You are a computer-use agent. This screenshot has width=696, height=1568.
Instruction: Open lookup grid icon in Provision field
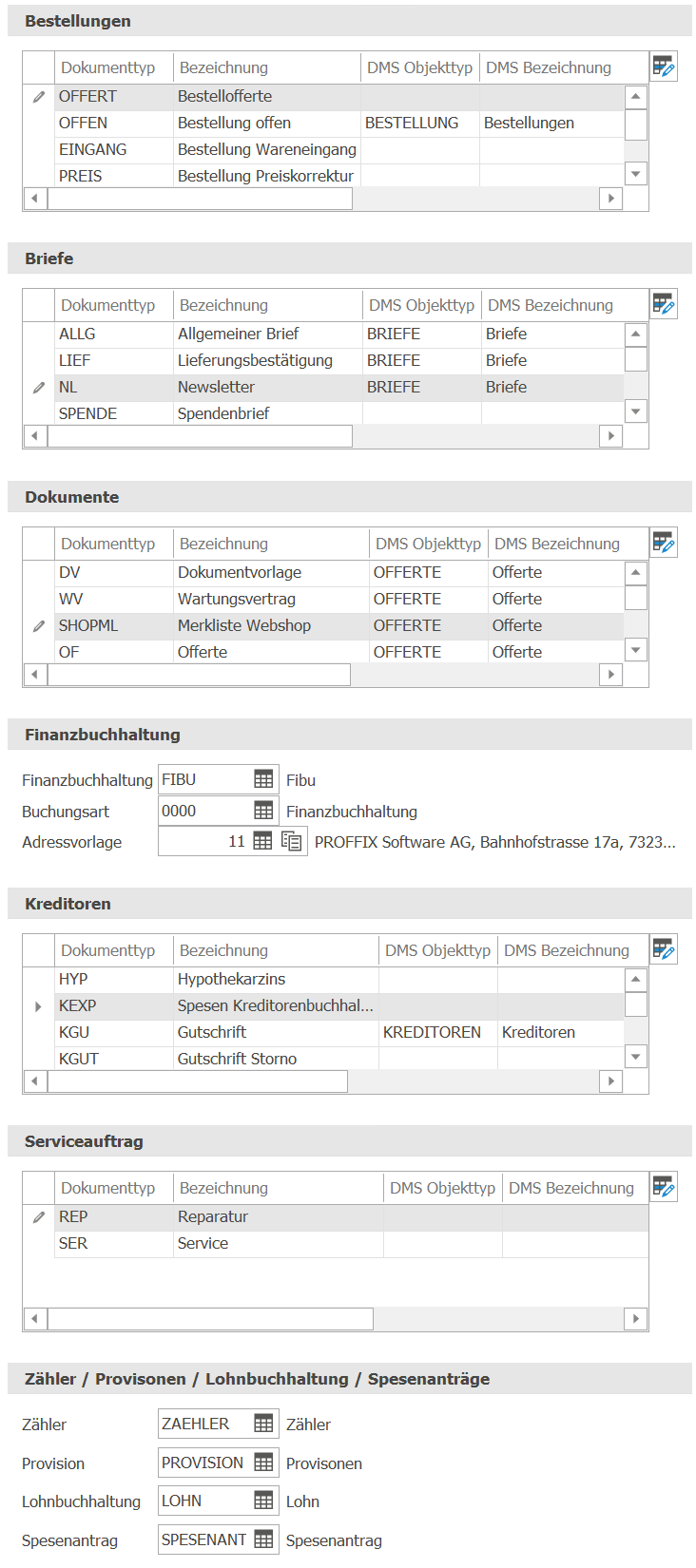coord(263,1463)
